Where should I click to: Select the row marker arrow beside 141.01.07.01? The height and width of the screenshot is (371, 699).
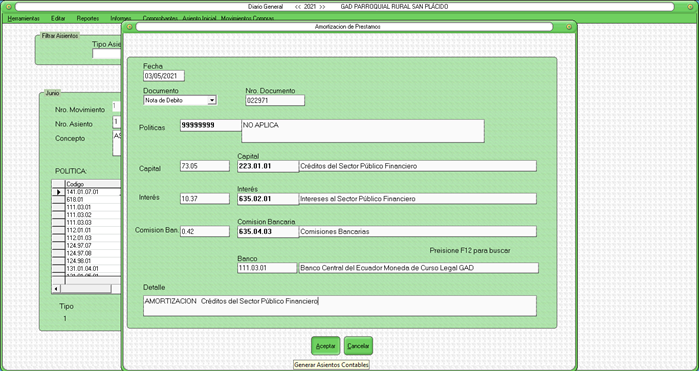click(58, 192)
